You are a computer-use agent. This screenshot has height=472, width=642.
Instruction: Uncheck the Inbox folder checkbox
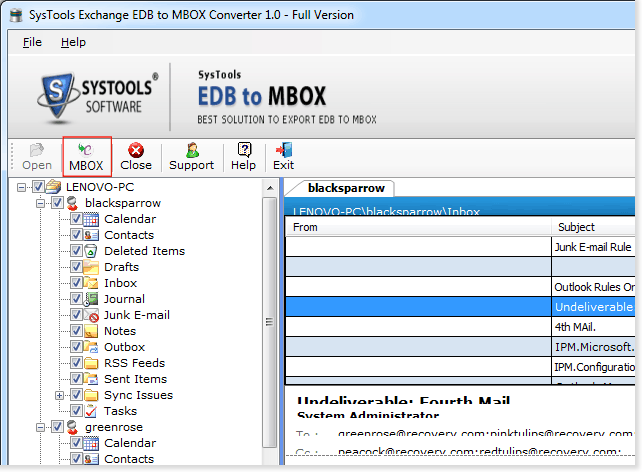[x=76, y=283]
